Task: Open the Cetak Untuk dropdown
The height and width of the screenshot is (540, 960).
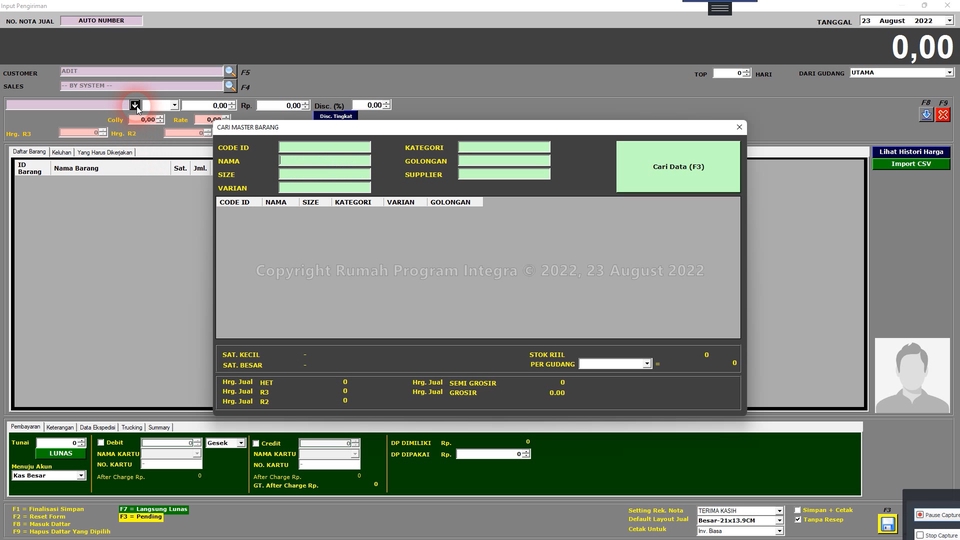Action: [779, 531]
